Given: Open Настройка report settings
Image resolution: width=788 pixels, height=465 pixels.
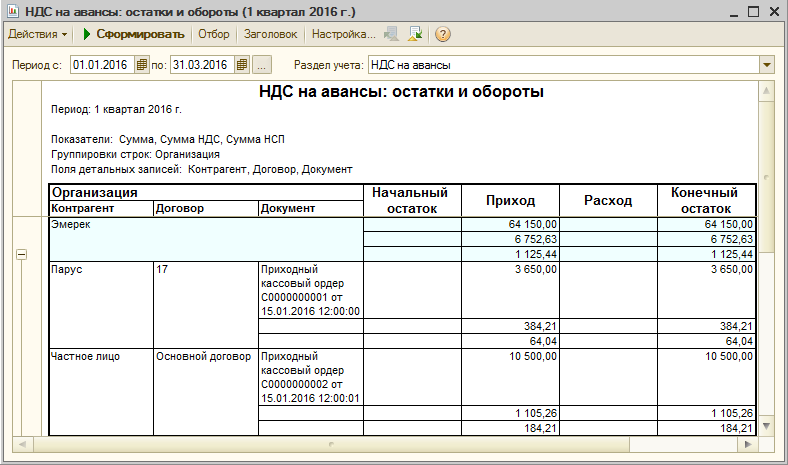Looking at the screenshot, I should click(x=342, y=34).
